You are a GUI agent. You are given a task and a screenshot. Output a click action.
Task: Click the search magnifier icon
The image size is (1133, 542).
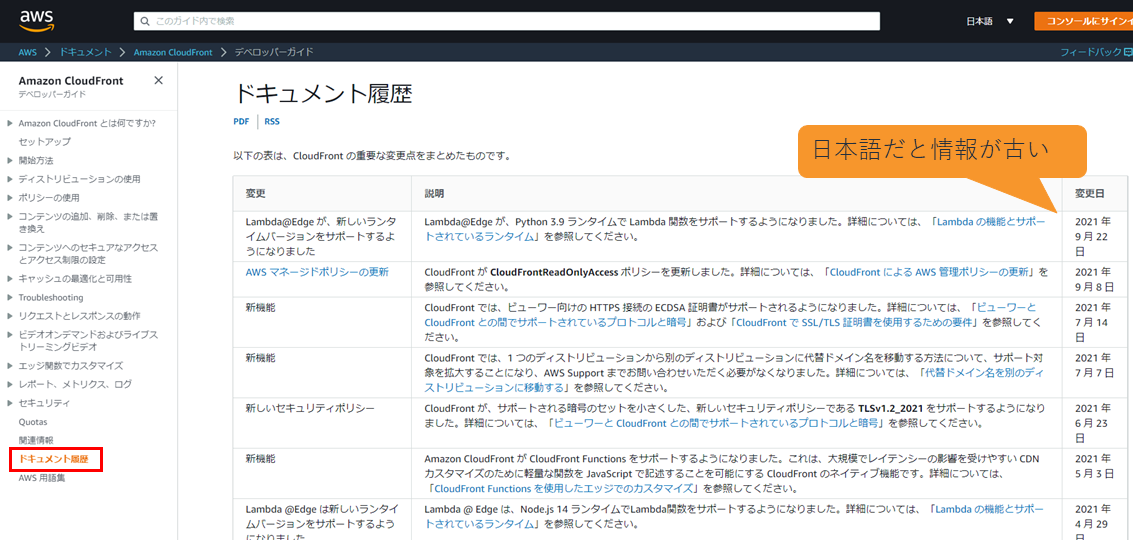pyautogui.click(x=145, y=21)
